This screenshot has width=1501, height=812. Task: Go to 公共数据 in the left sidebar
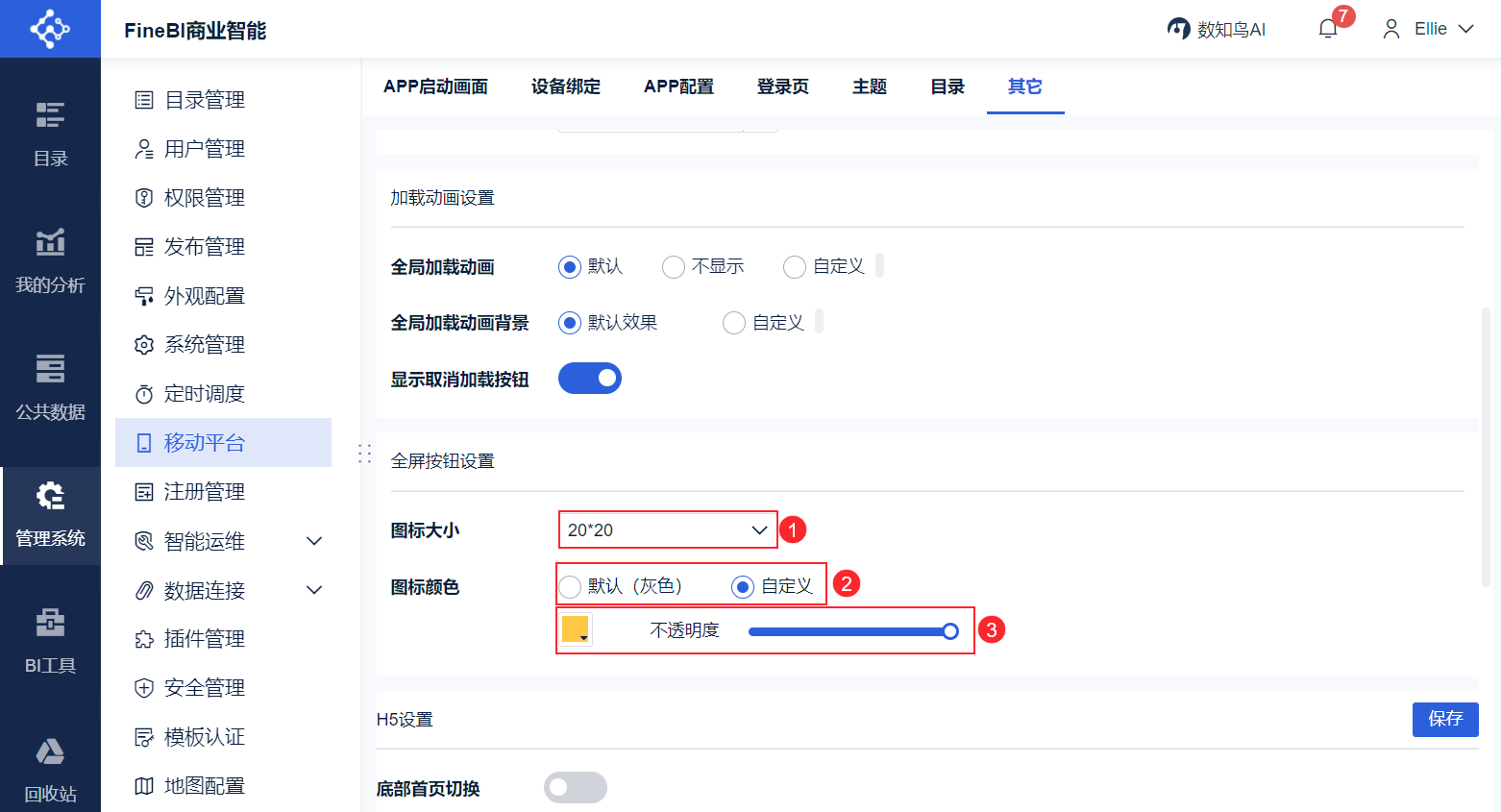coord(50,386)
